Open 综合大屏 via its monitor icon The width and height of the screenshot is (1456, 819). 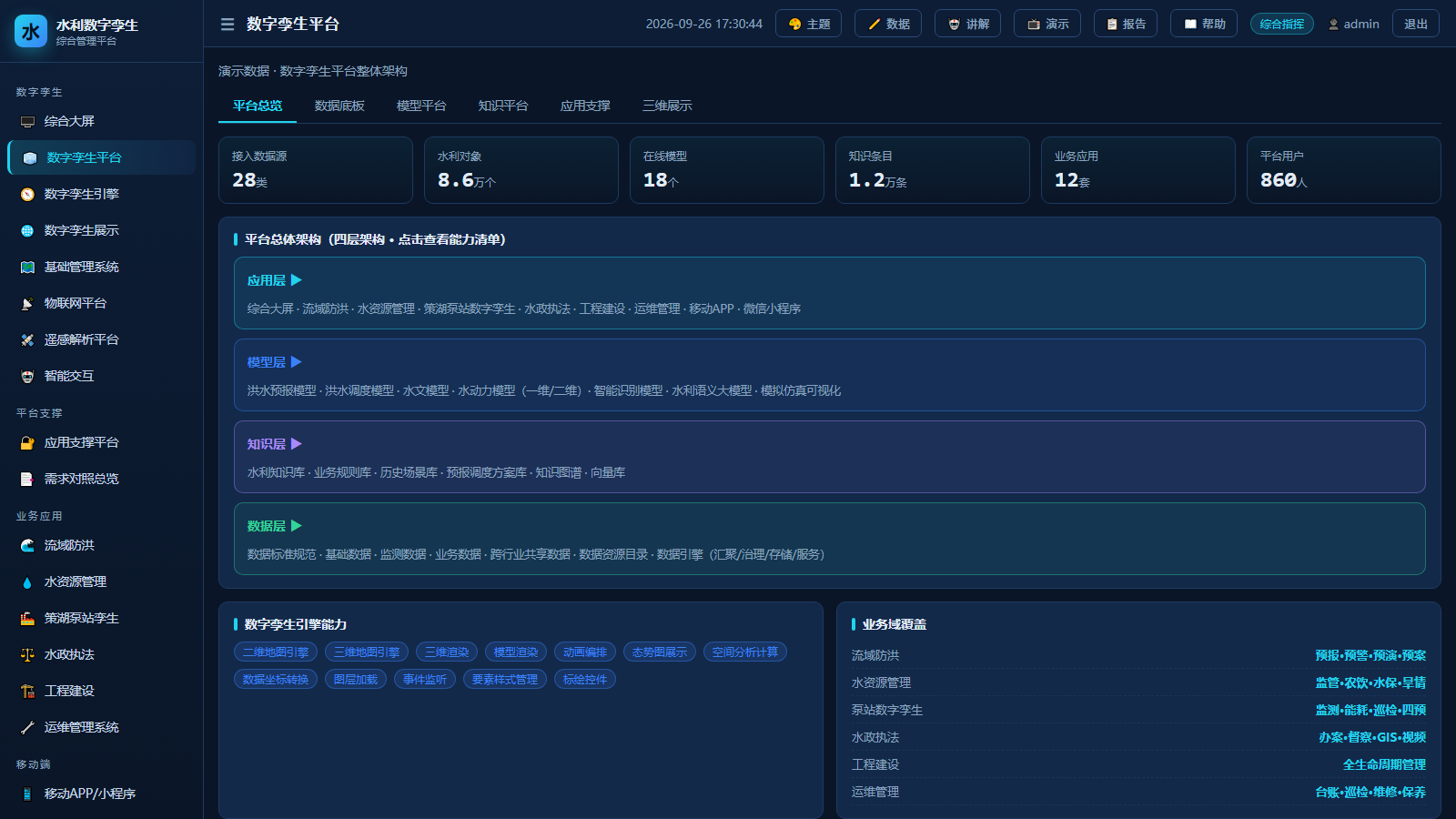point(27,122)
